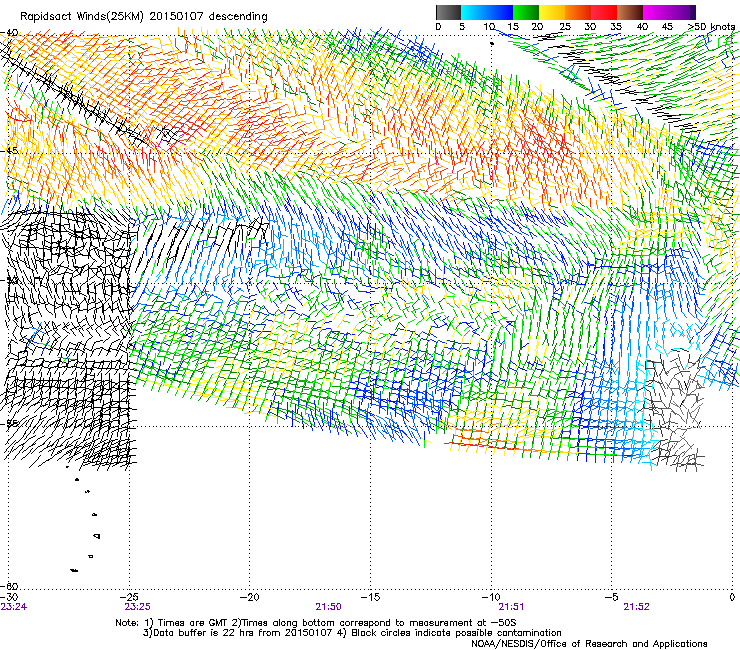Click the note line starting '3)Data buffer is 22 hrs'
Image resolution: width=740 pixels, height=650 pixels.
tap(352, 633)
